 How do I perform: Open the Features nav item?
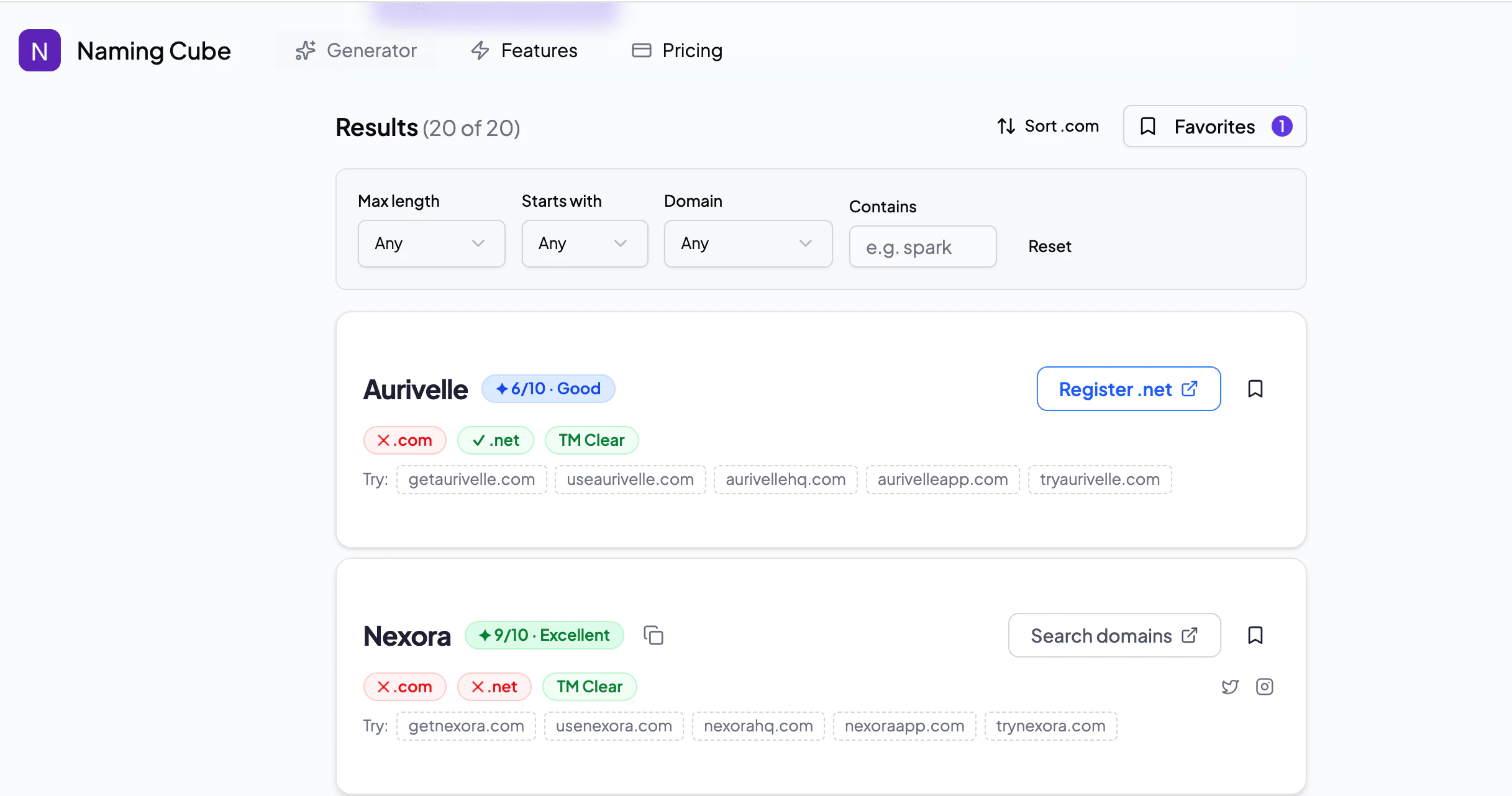[524, 50]
